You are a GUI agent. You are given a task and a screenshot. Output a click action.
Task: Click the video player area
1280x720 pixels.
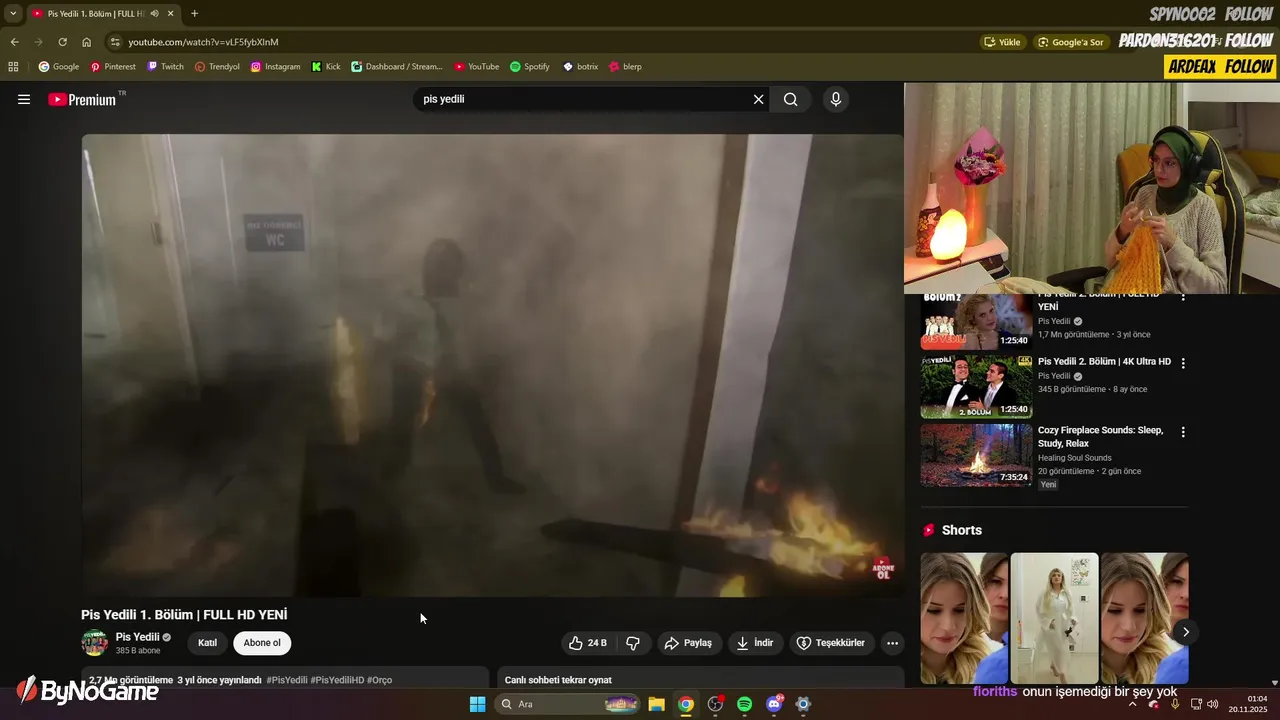pyautogui.click(x=492, y=365)
